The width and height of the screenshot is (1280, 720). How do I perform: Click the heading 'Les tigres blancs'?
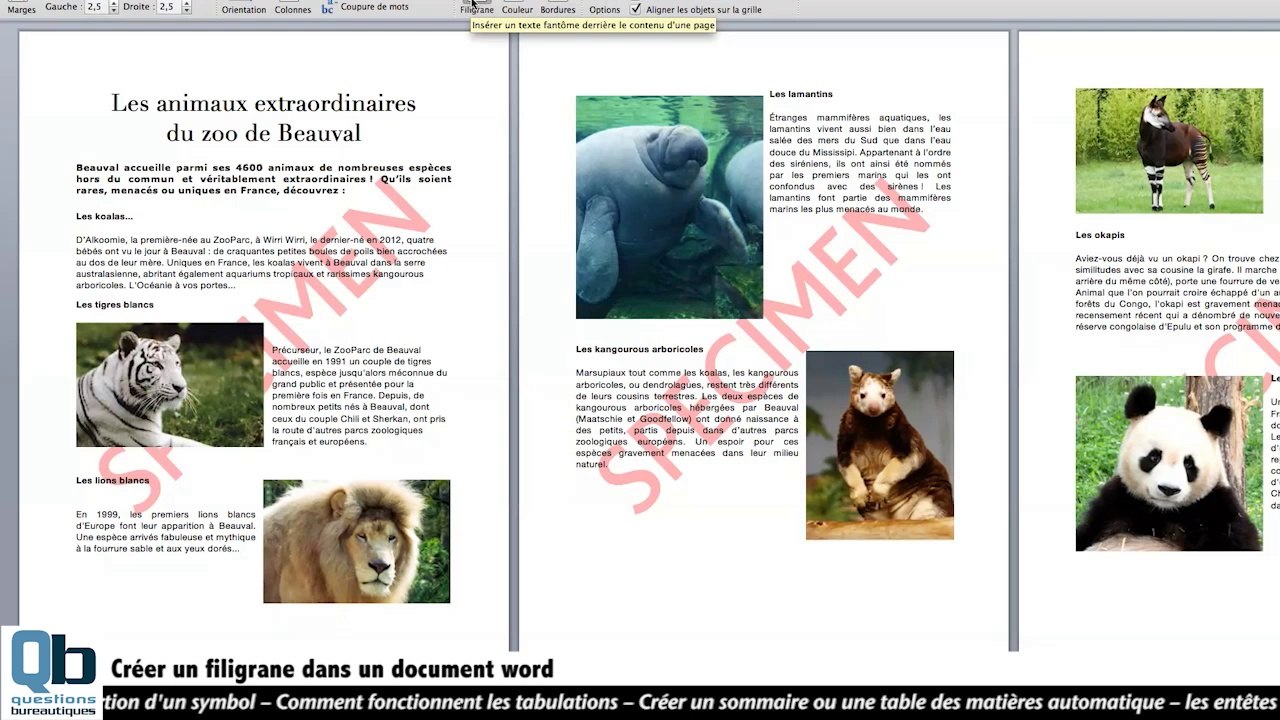click(115, 305)
